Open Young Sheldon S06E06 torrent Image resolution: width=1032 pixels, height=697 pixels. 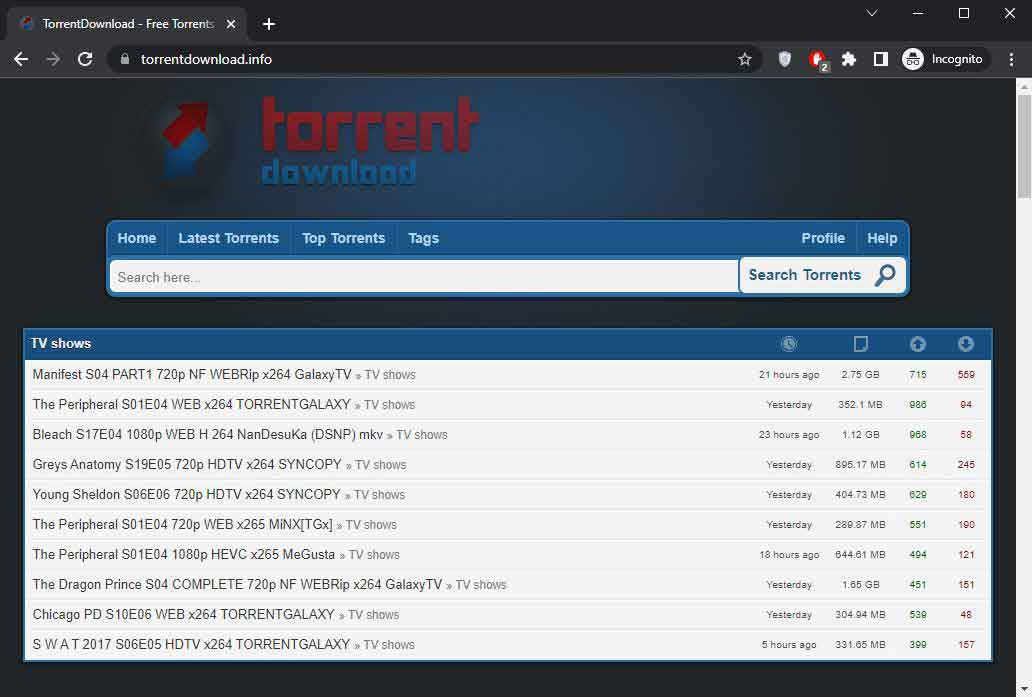[x=186, y=494]
